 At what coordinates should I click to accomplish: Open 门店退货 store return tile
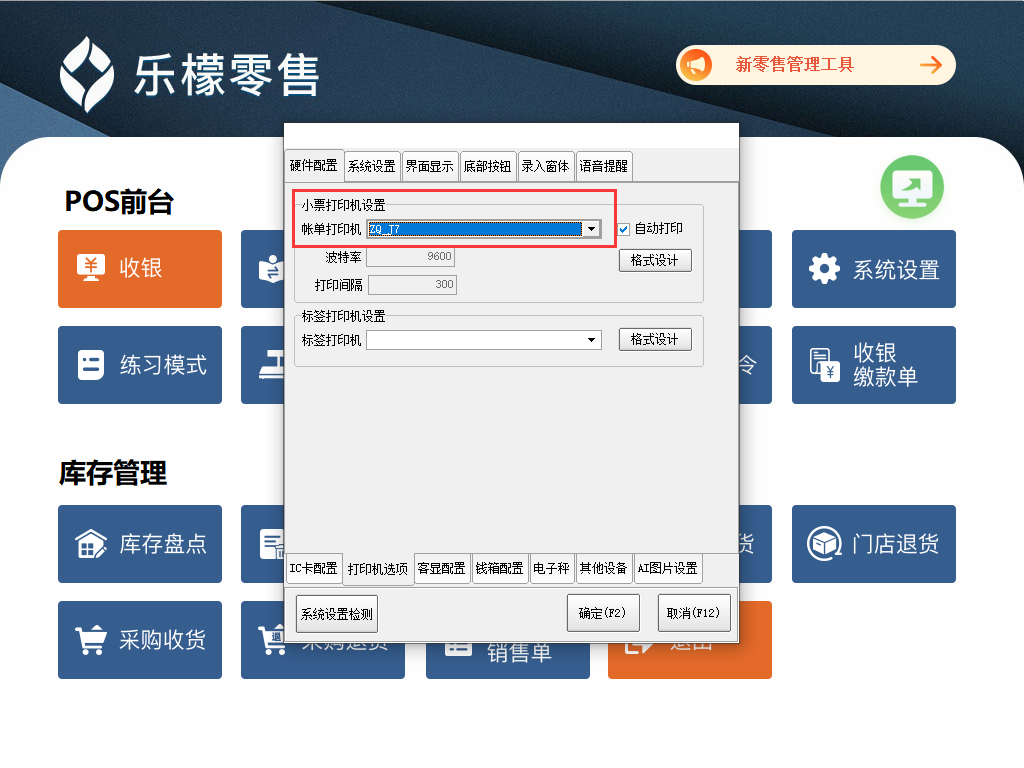click(873, 543)
